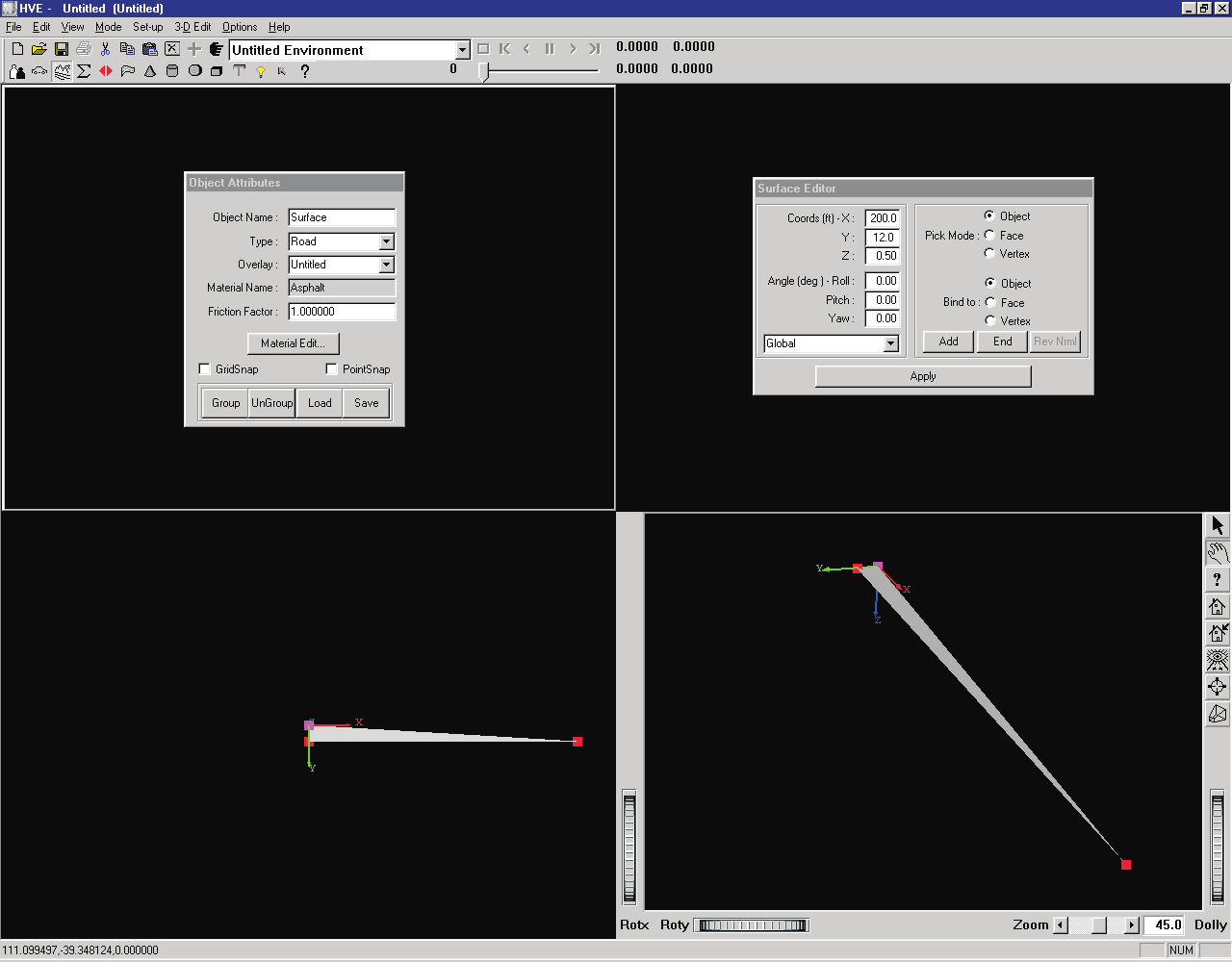Open the 3-D Edit menu
The height and width of the screenshot is (962, 1232).
click(192, 27)
